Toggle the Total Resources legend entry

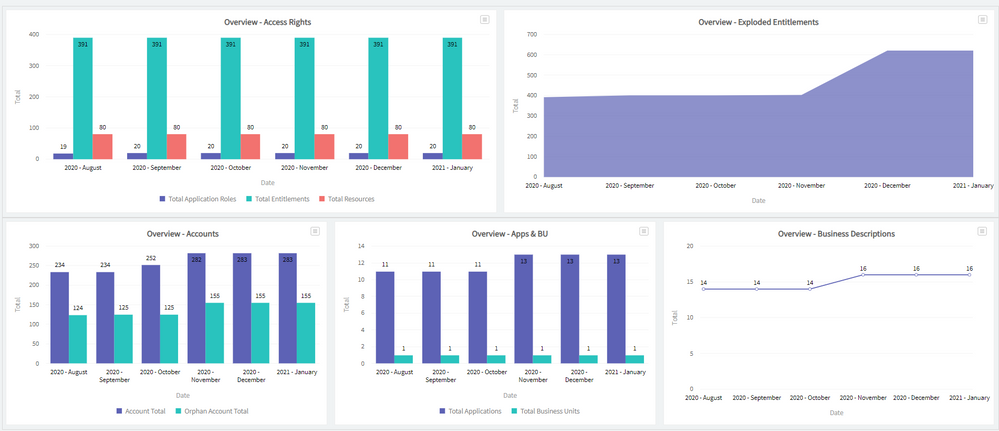click(347, 199)
